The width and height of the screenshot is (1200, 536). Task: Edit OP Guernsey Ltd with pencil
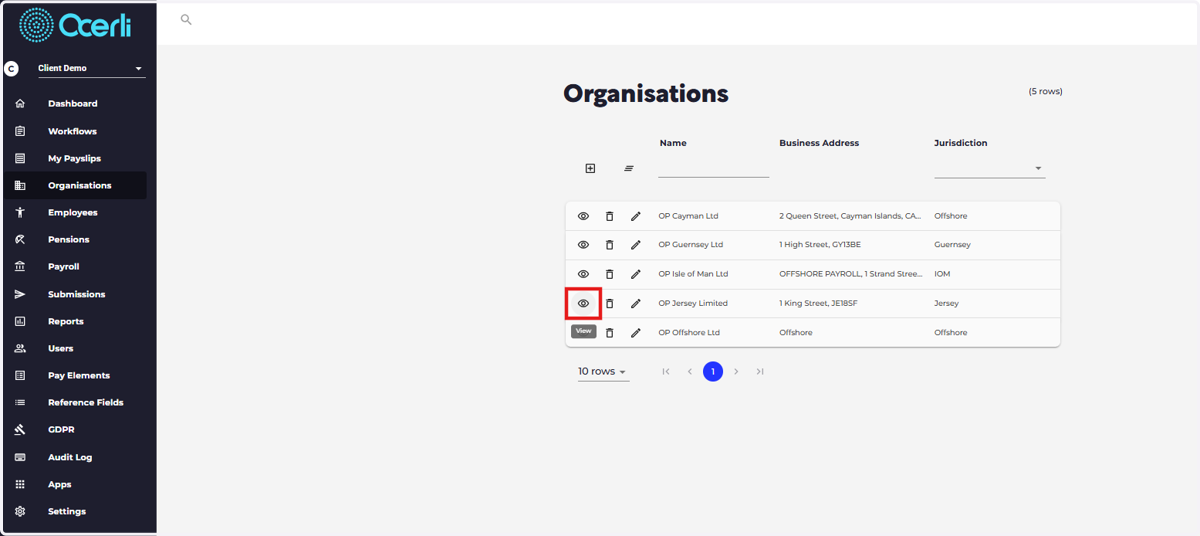tap(635, 245)
